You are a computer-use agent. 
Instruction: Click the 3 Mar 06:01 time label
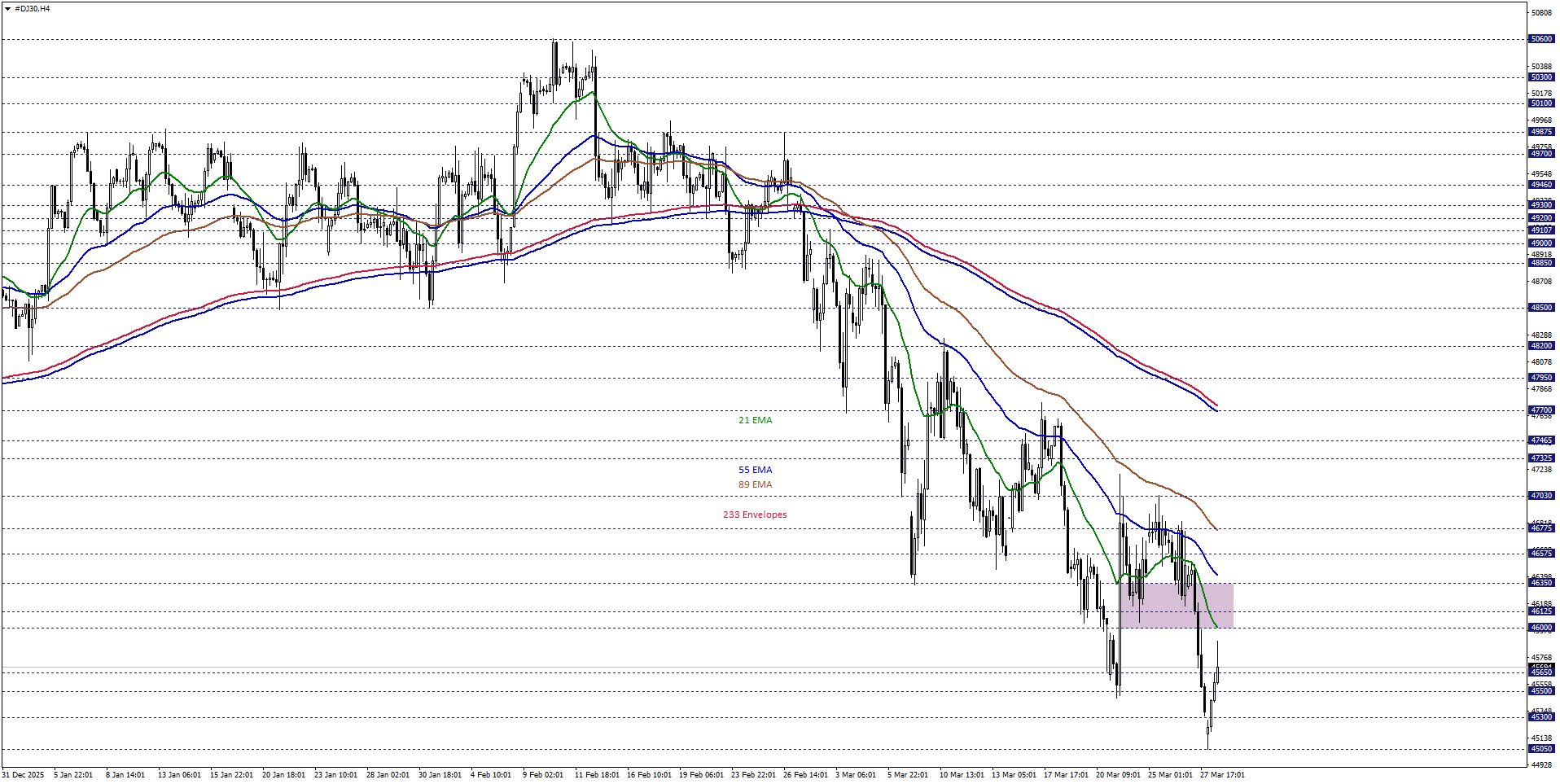tap(855, 775)
